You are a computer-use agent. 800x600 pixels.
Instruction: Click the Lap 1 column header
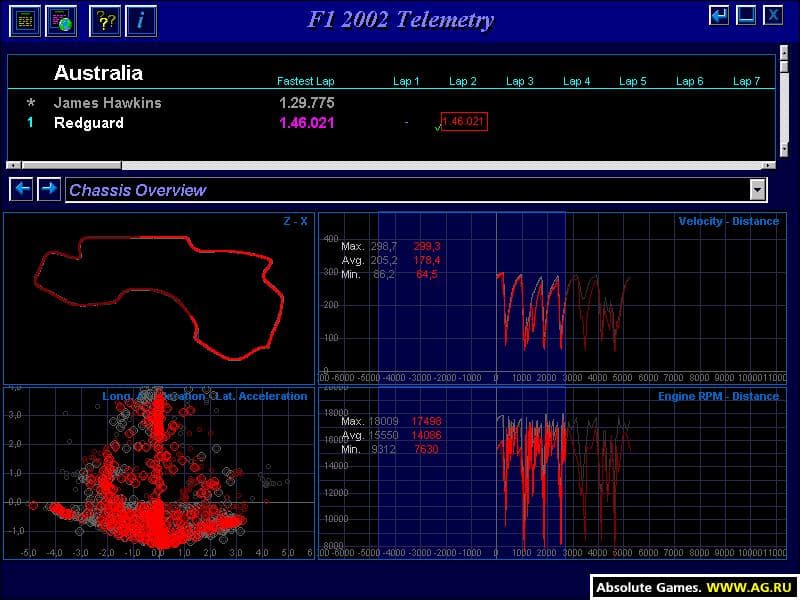tap(406, 81)
